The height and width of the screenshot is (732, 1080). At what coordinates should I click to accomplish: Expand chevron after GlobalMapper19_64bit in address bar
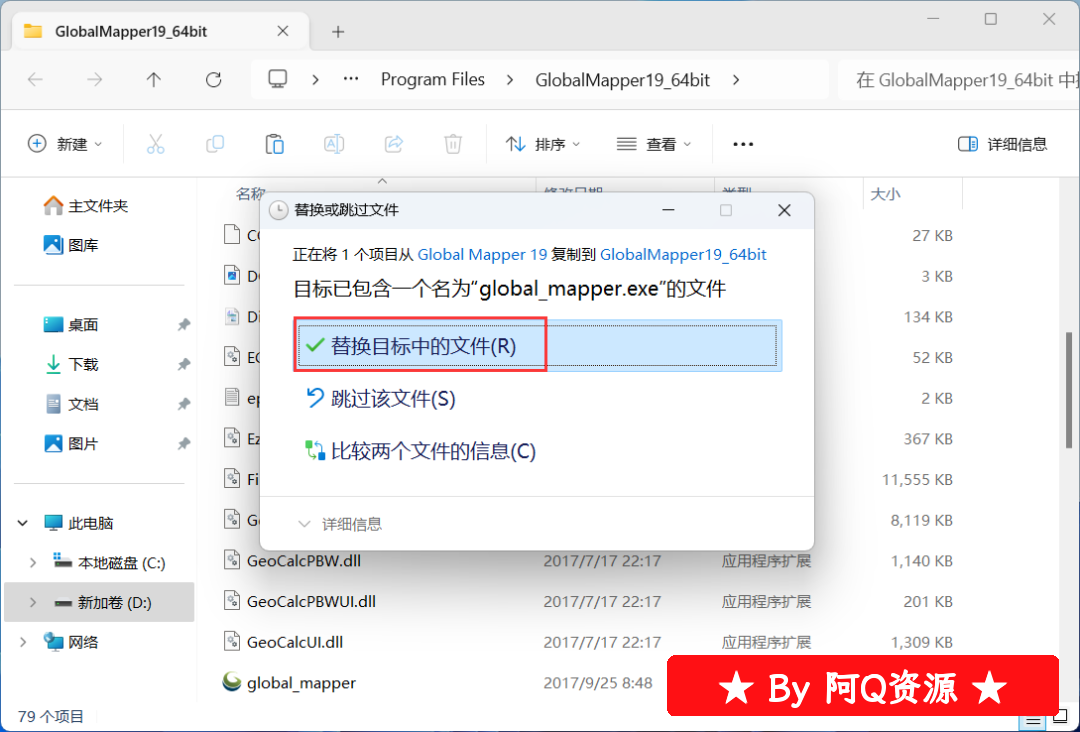[x=736, y=80]
